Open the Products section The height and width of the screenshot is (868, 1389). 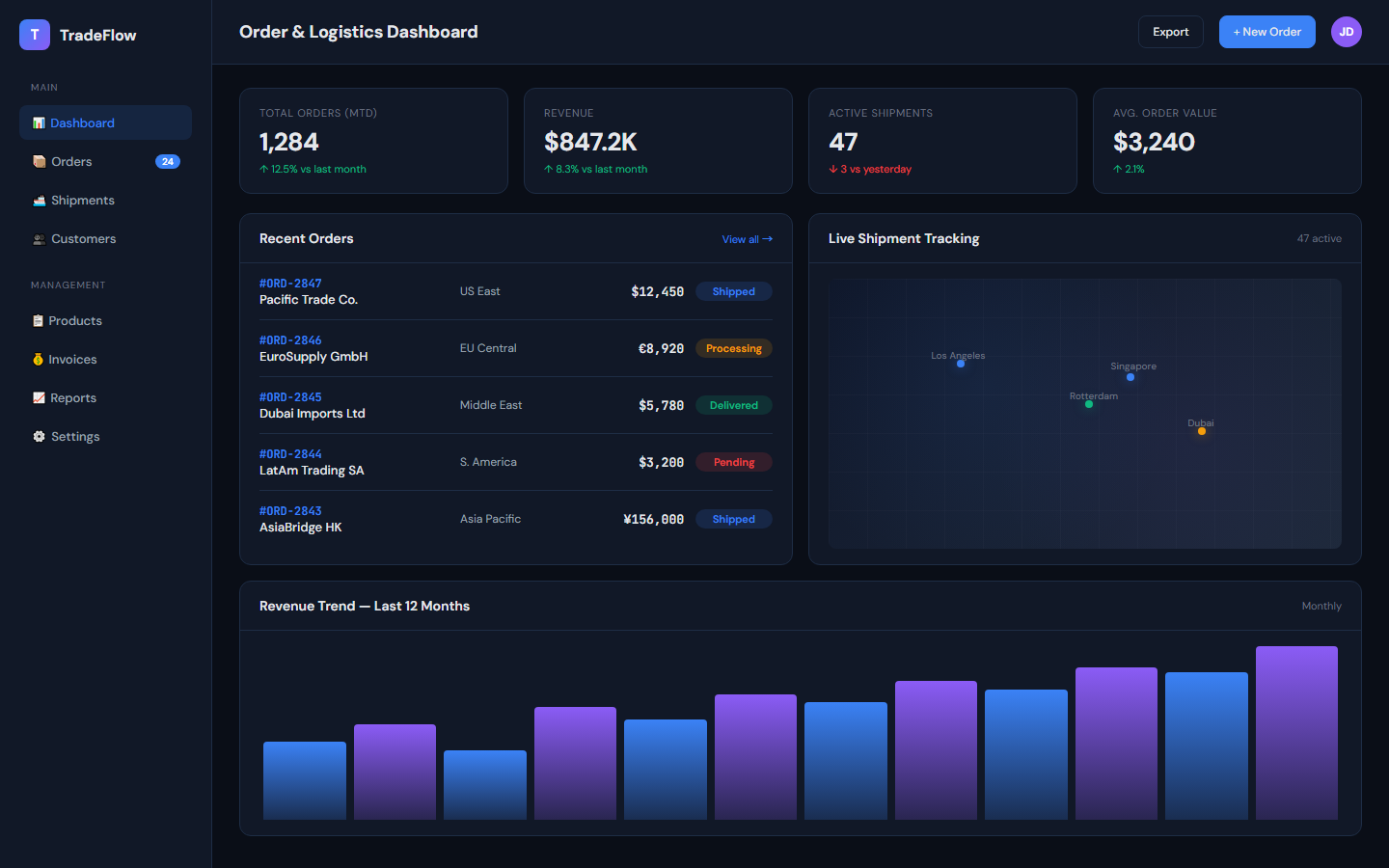click(105, 320)
